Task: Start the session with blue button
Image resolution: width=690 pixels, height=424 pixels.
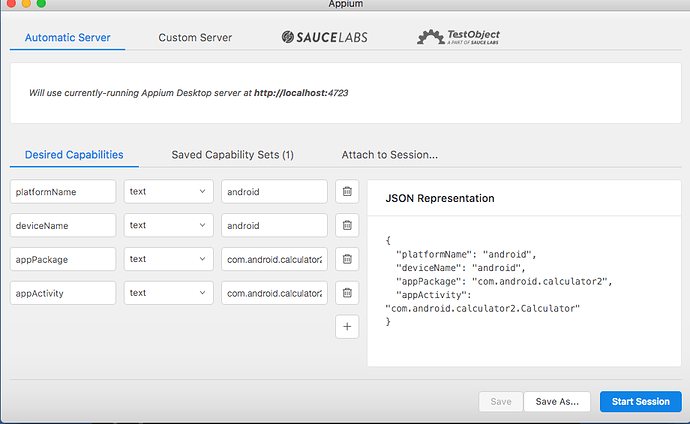Action: click(640, 402)
